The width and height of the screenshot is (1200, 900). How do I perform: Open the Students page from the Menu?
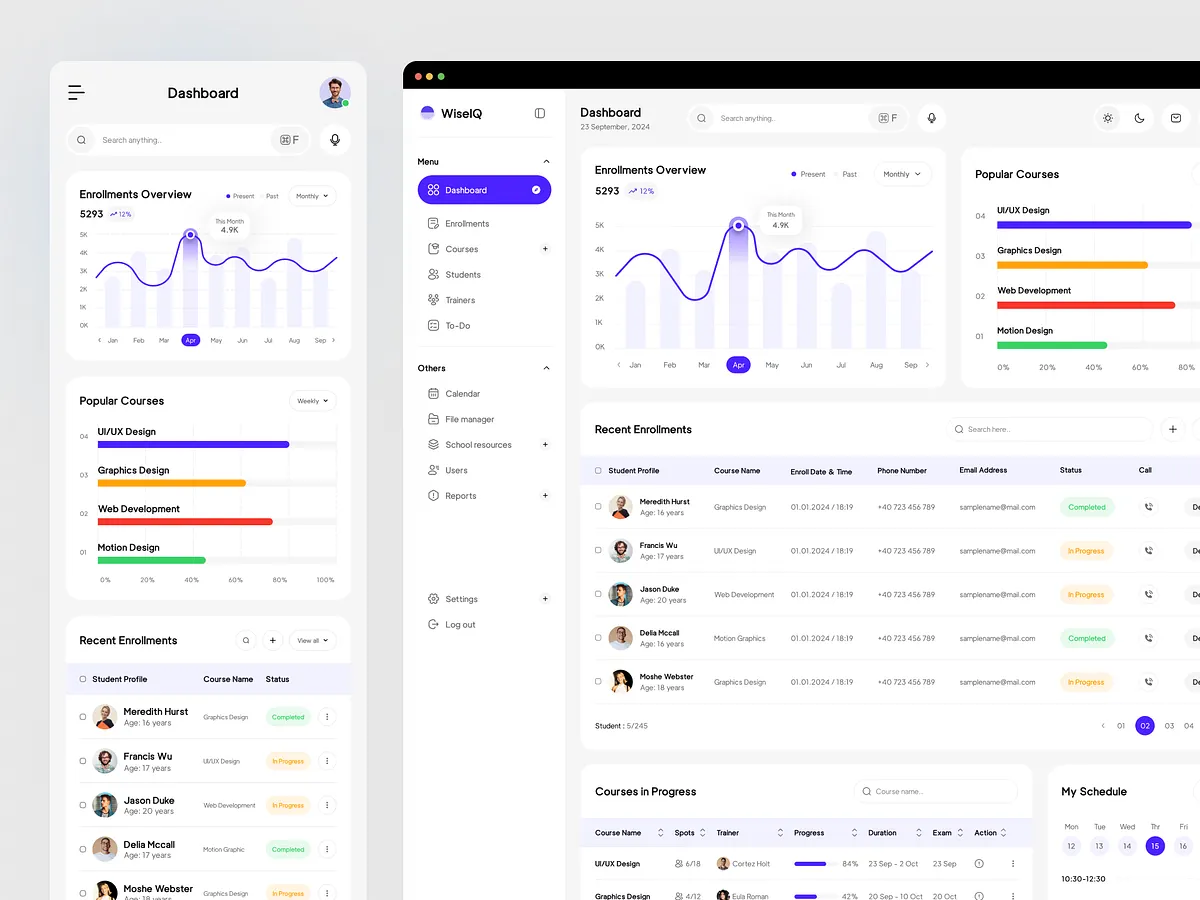[x=461, y=274]
